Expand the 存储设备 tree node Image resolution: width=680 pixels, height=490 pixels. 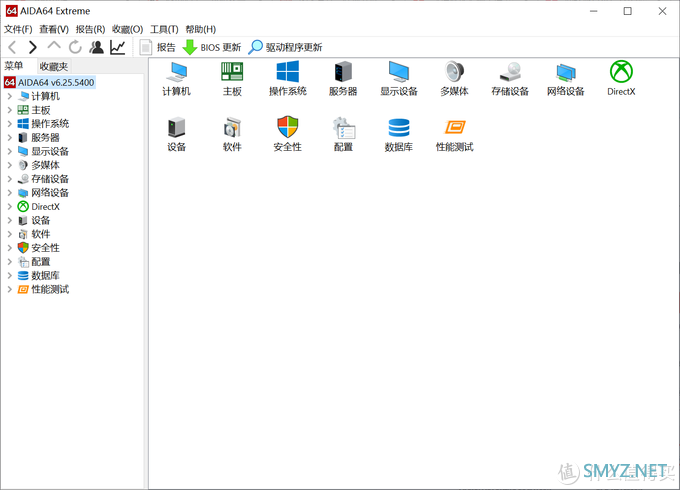10,179
